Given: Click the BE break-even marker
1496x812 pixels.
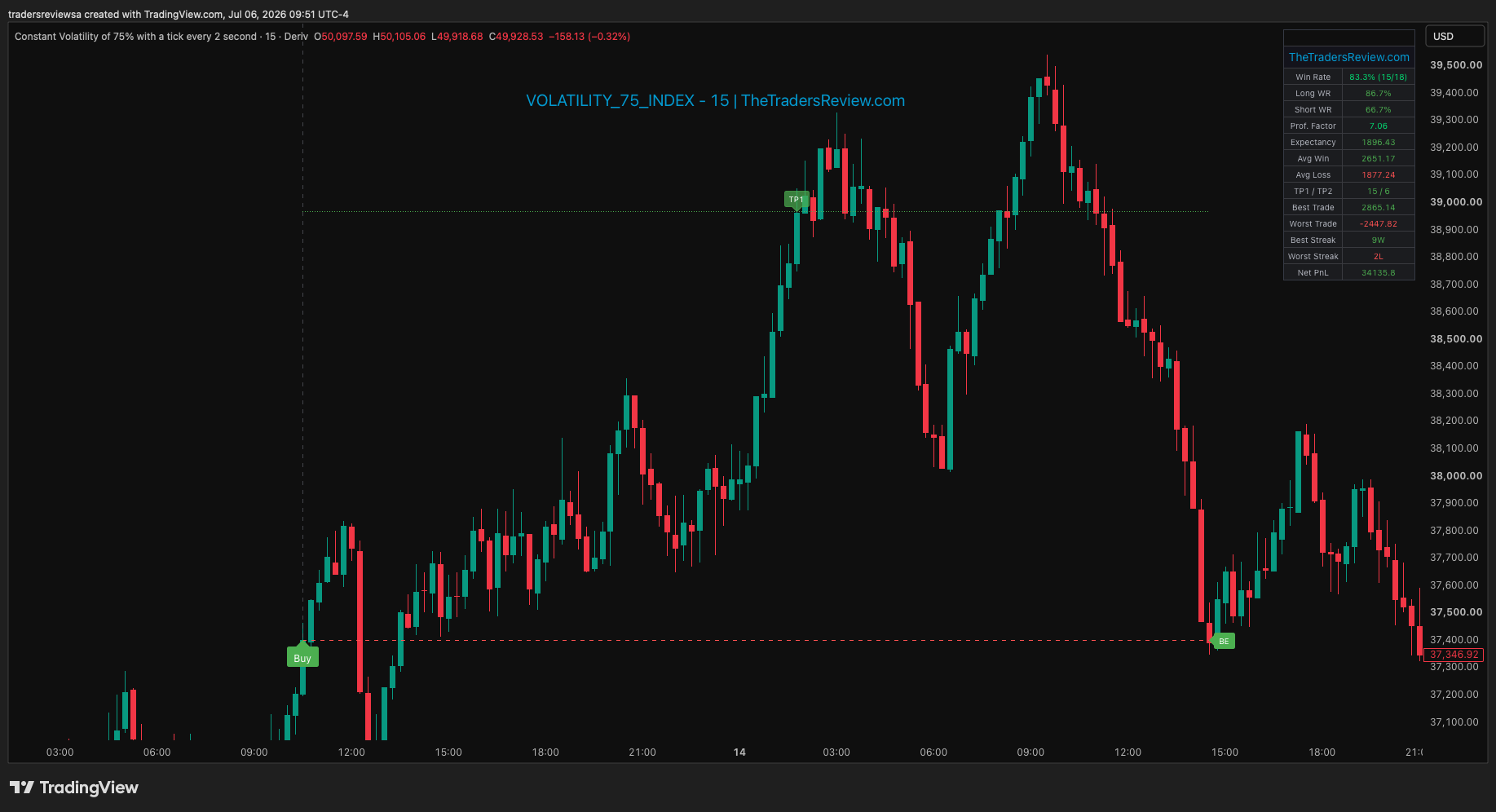Looking at the screenshot, I should coord(1223,641).
